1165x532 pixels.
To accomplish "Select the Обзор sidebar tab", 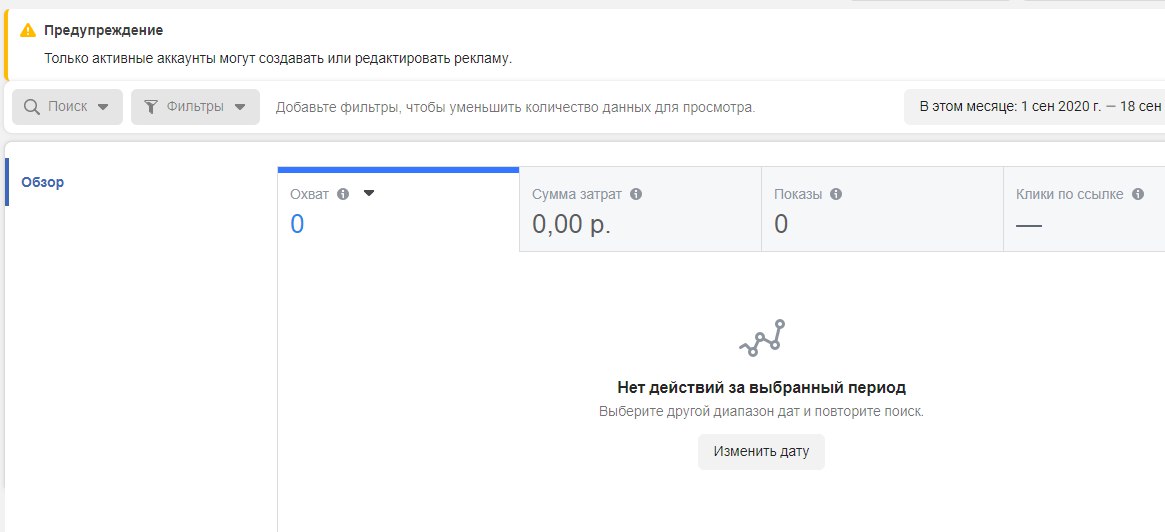I will tap(42, 182).
